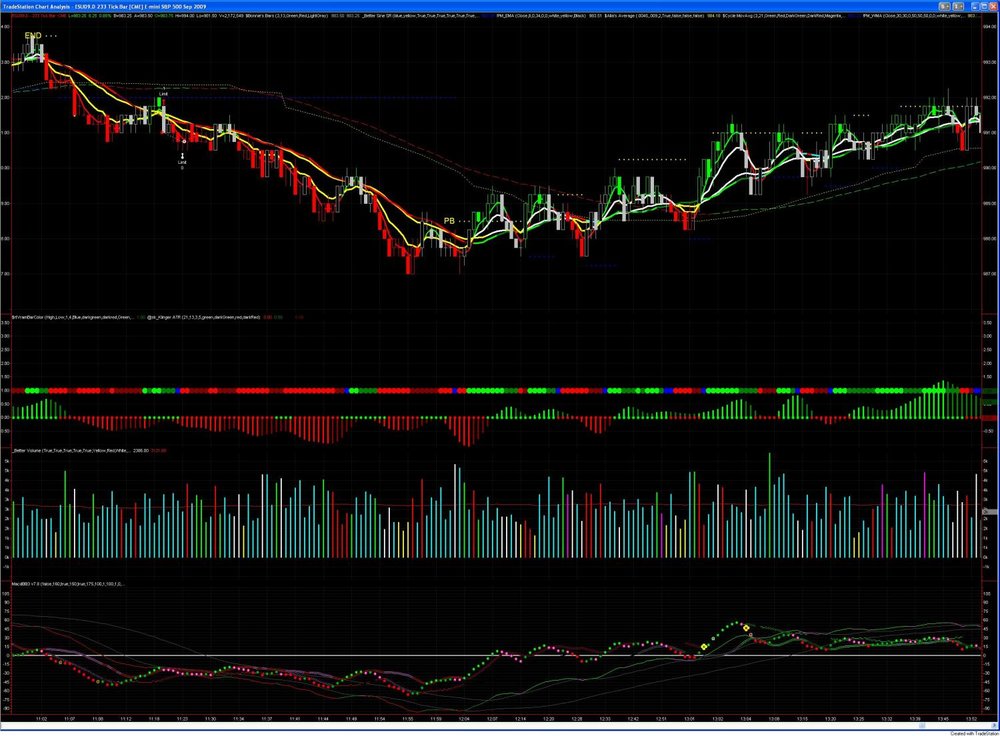1000x736 pixels.
Task: Click the volume panel current value marker
Action: click(x=989, y=512)
